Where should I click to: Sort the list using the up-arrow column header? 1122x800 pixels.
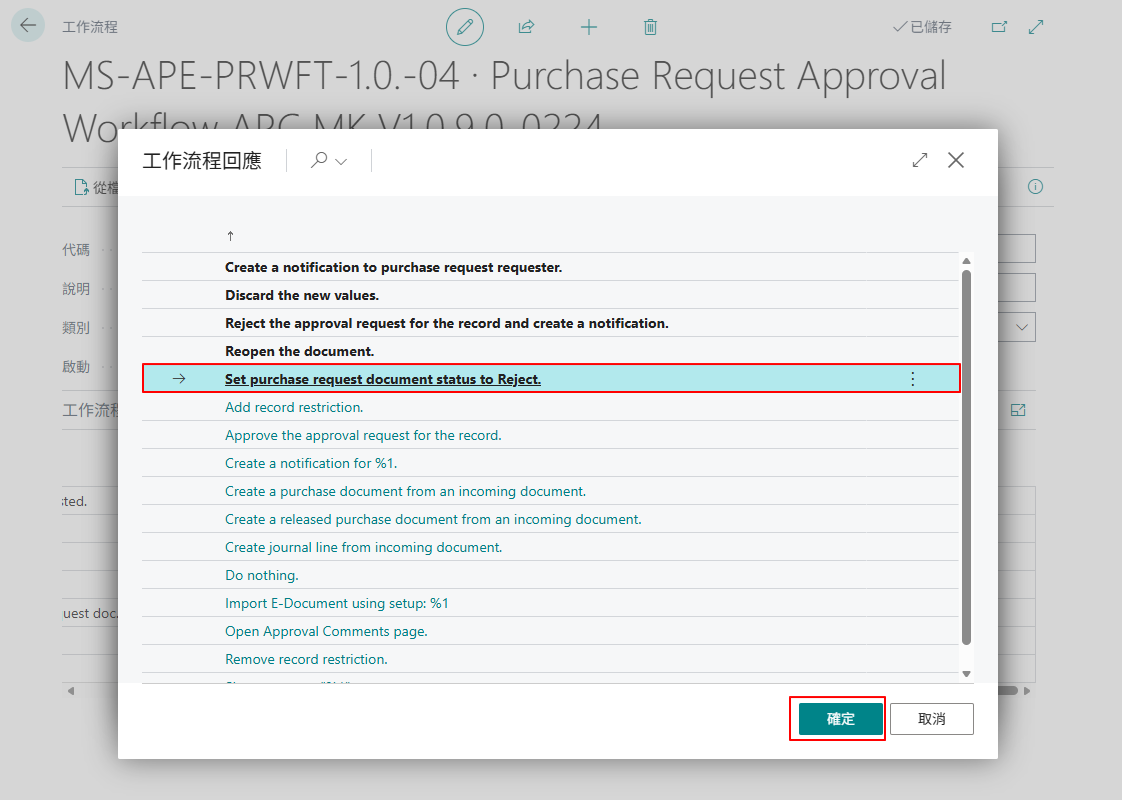pos(230,236)
